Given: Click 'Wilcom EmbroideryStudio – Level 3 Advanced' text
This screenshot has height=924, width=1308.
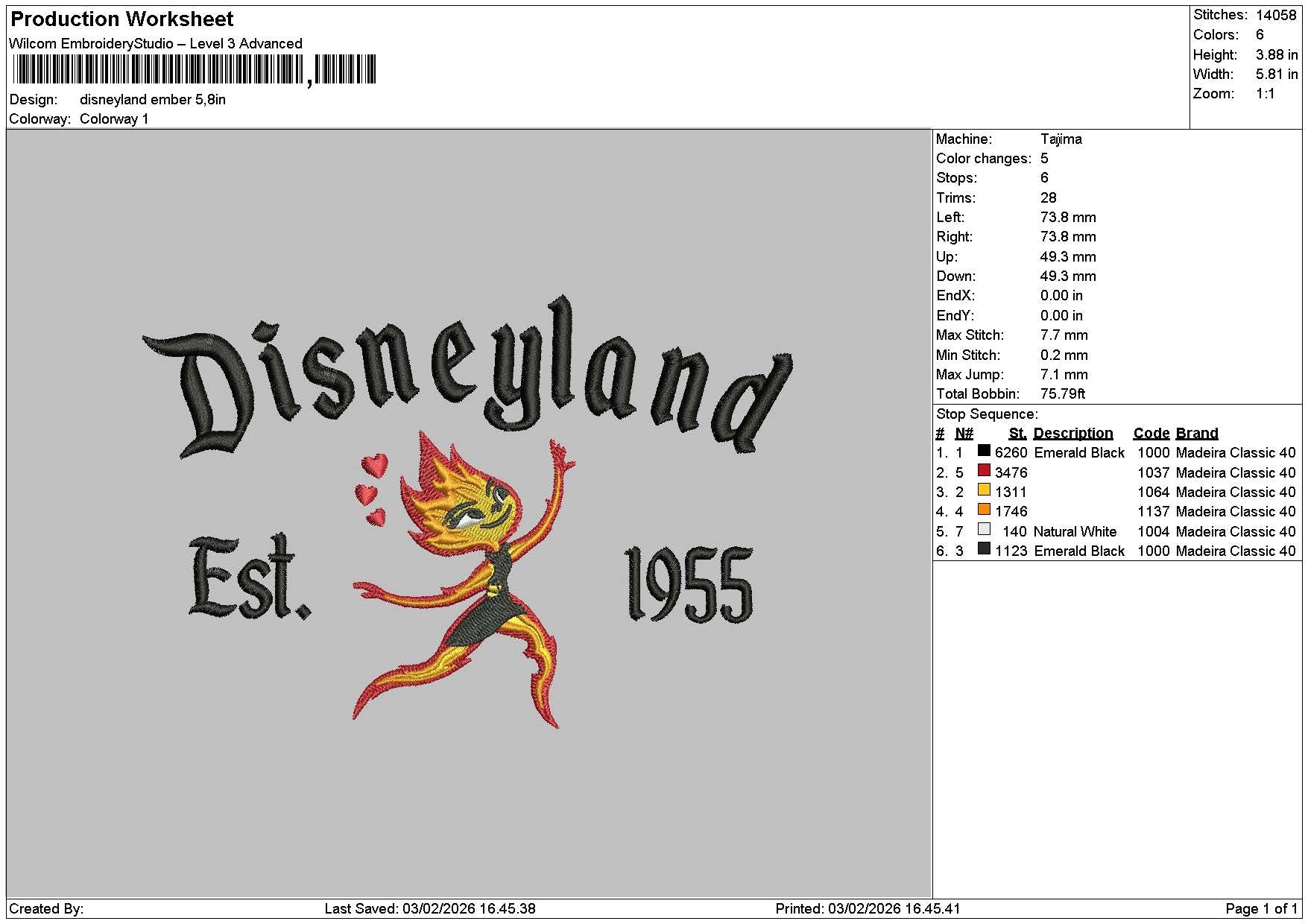Looking at the screenshot, I should click(x=156, y=43).
